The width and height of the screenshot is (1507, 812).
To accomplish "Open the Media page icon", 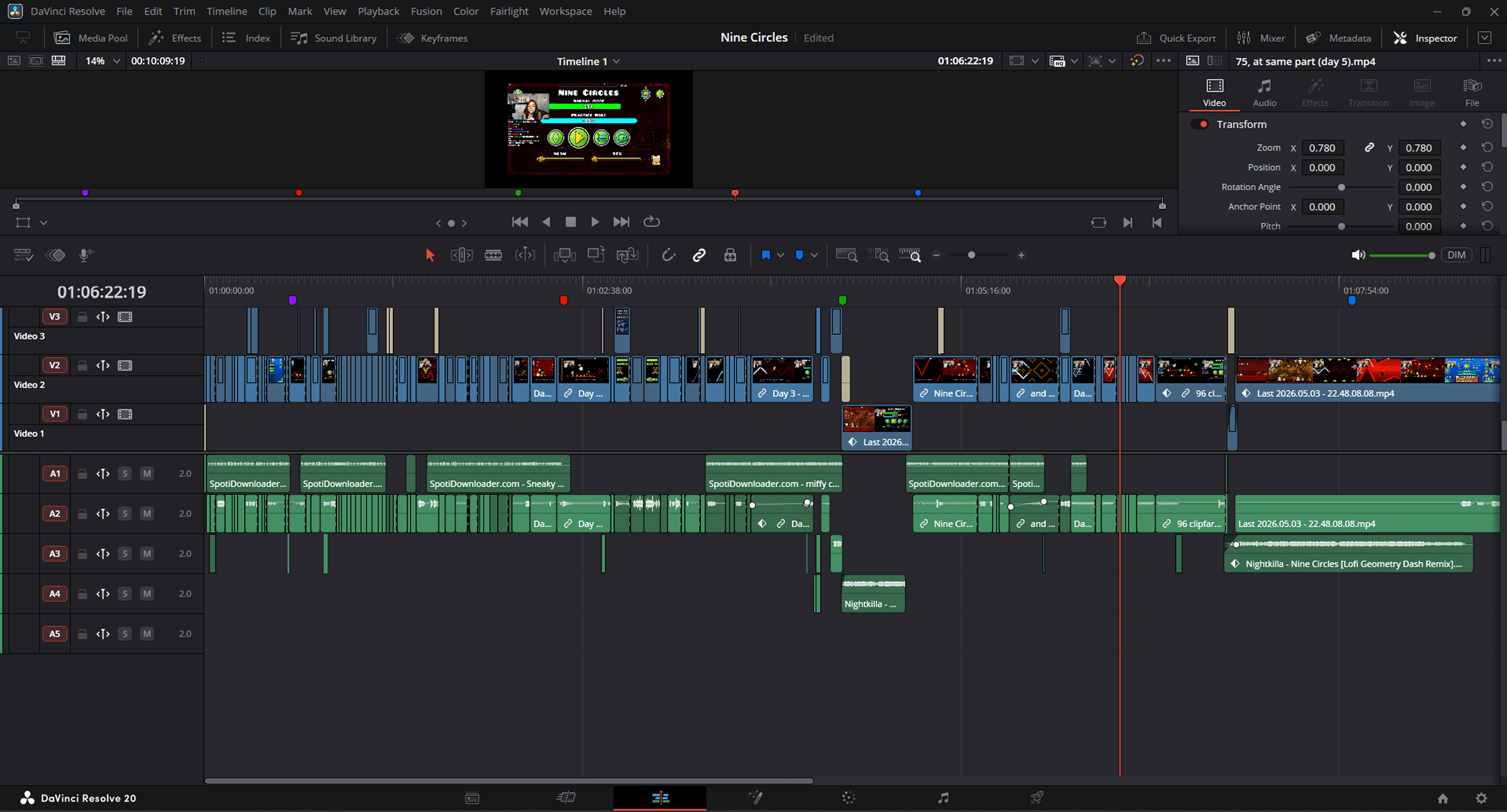I will [472, 797].
